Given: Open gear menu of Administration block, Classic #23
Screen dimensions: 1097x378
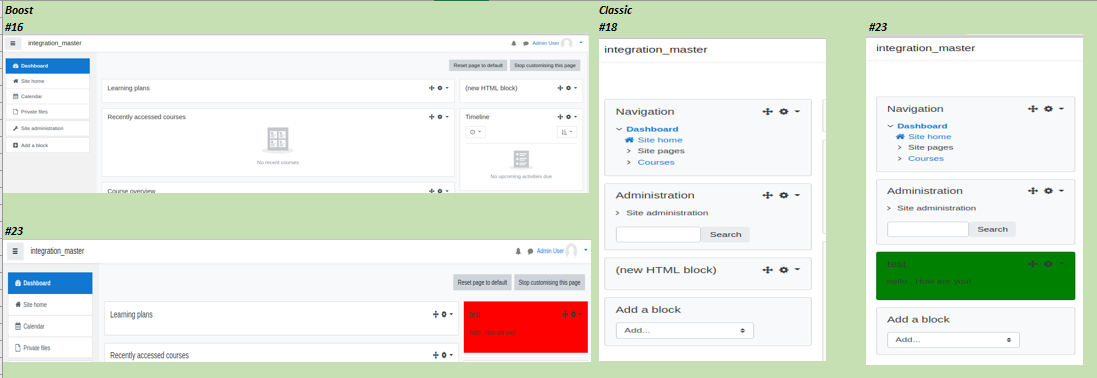Looking at the screenshot, I should (x=1053, y=190).
